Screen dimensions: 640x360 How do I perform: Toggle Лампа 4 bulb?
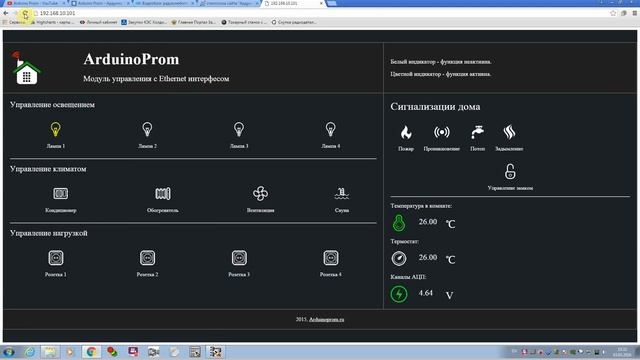point(330,129)
